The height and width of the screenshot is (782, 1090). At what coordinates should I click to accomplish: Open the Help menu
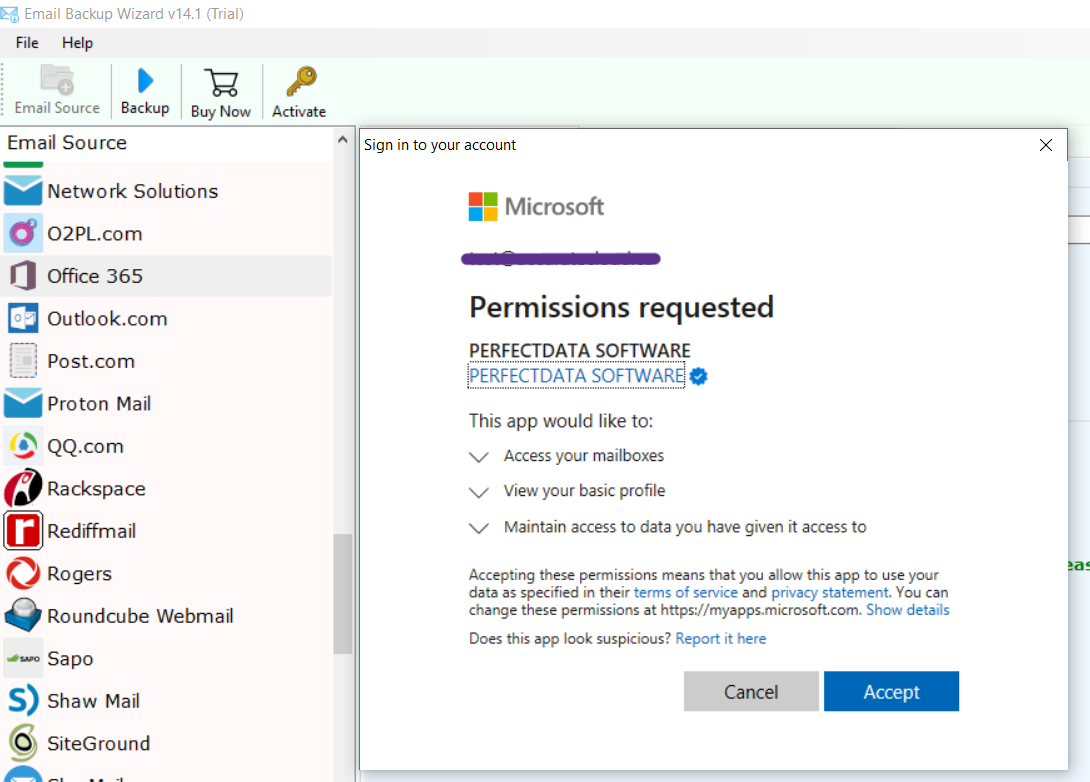tap(77, 42)
